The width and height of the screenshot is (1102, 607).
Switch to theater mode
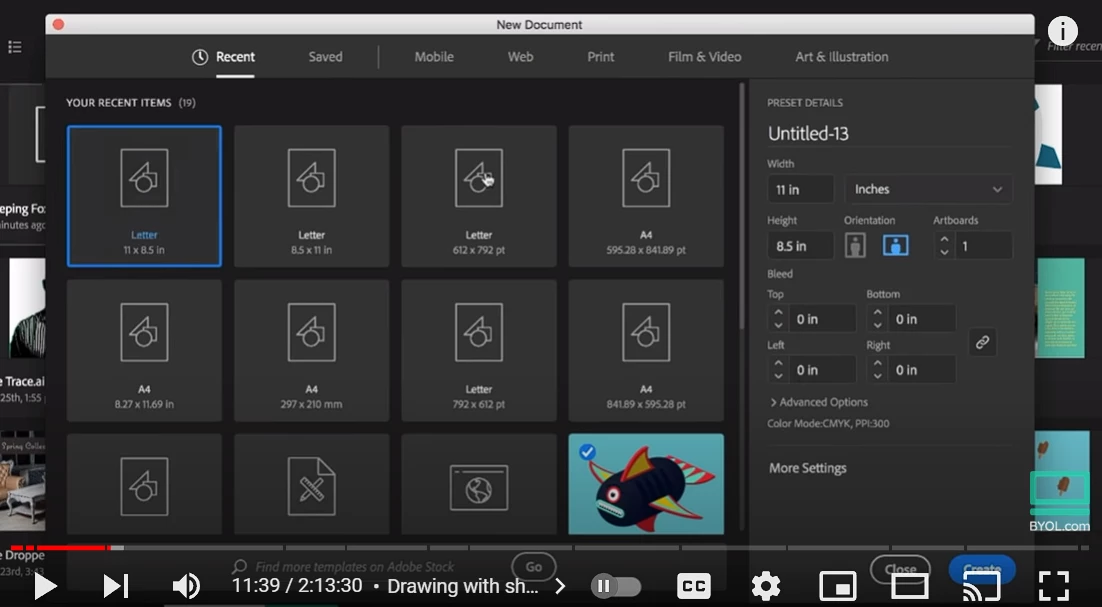pyautogui.click(x=909, y=586)
